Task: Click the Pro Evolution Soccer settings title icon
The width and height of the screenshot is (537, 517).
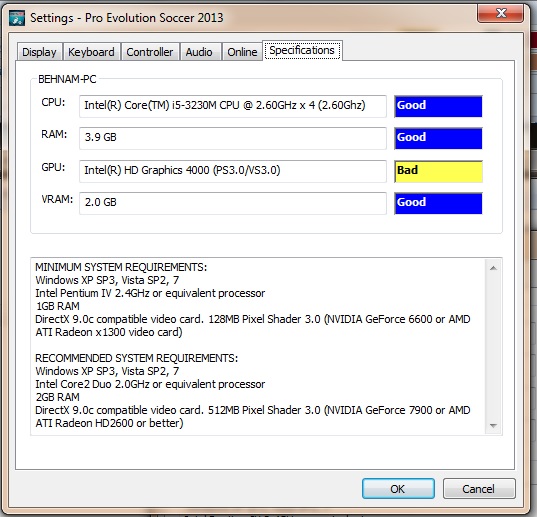Action: (x=17, y=18)
